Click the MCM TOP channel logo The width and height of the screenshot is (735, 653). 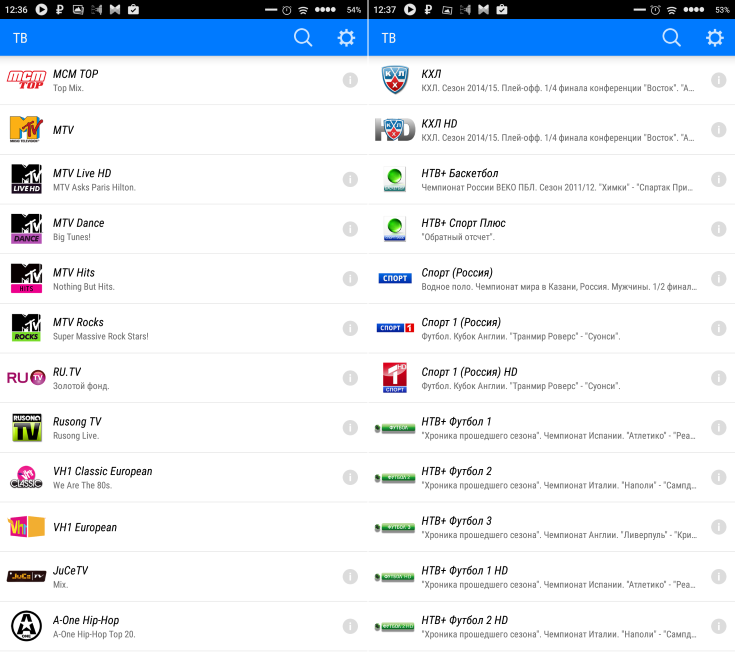[26, 80]
